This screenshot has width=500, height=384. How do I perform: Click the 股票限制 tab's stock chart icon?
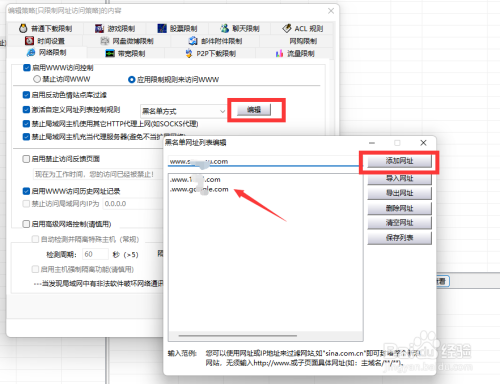162,28
